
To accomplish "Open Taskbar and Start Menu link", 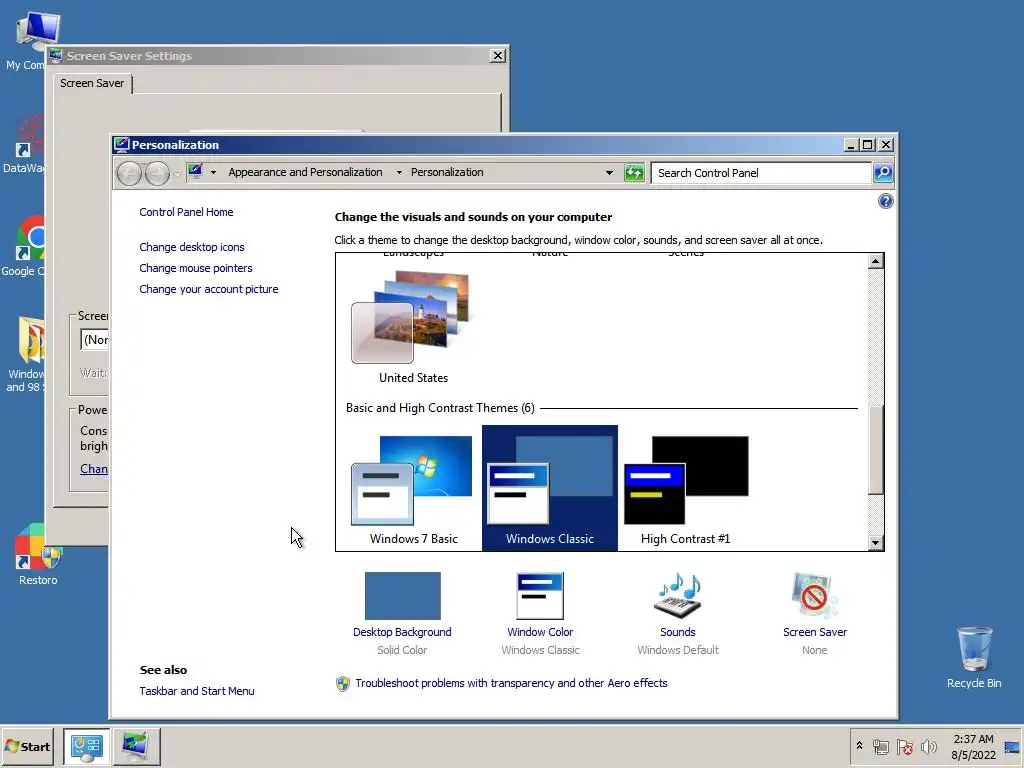I will [197, 691].
